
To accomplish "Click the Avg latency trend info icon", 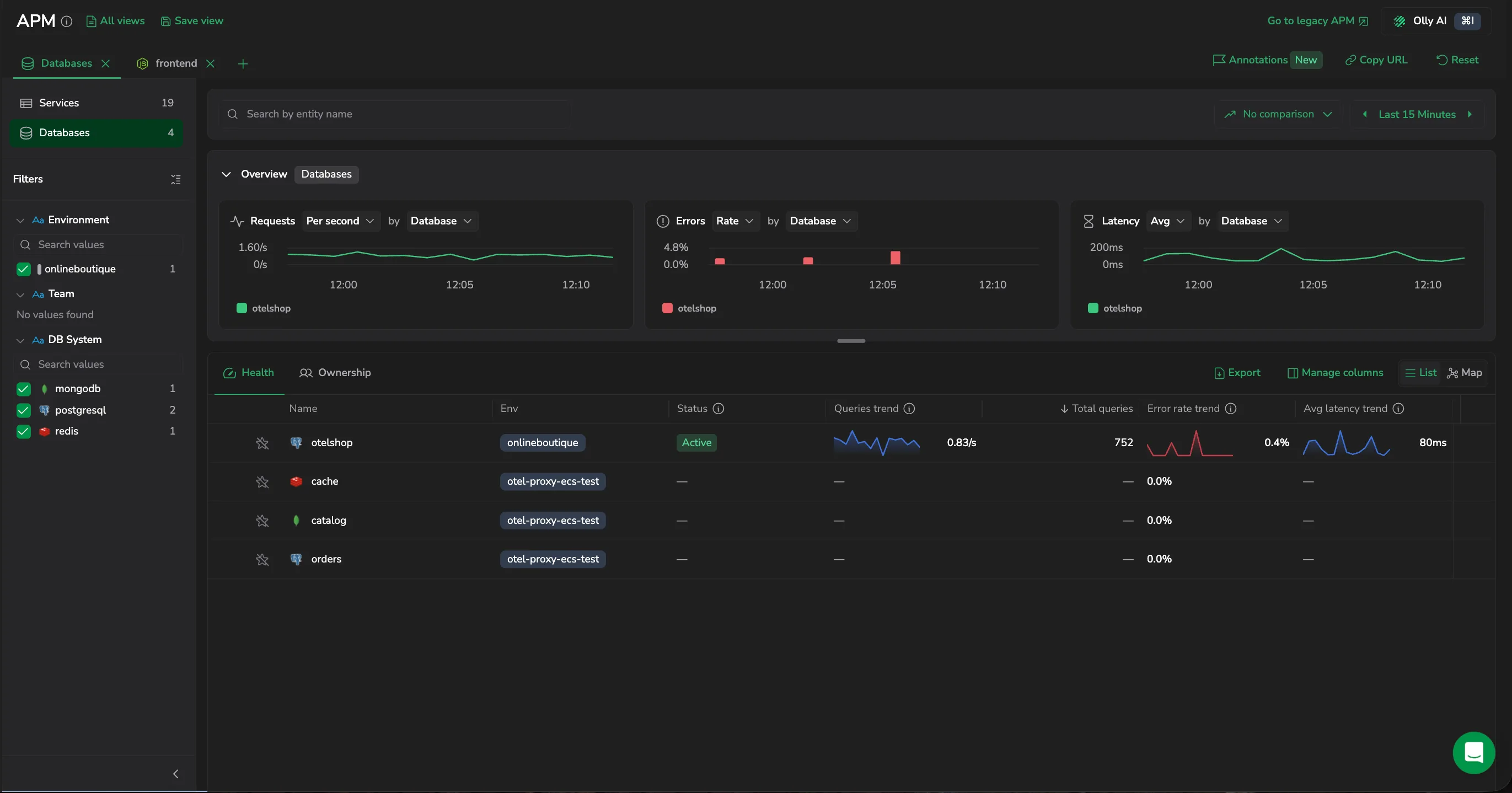I will 1399,409.
